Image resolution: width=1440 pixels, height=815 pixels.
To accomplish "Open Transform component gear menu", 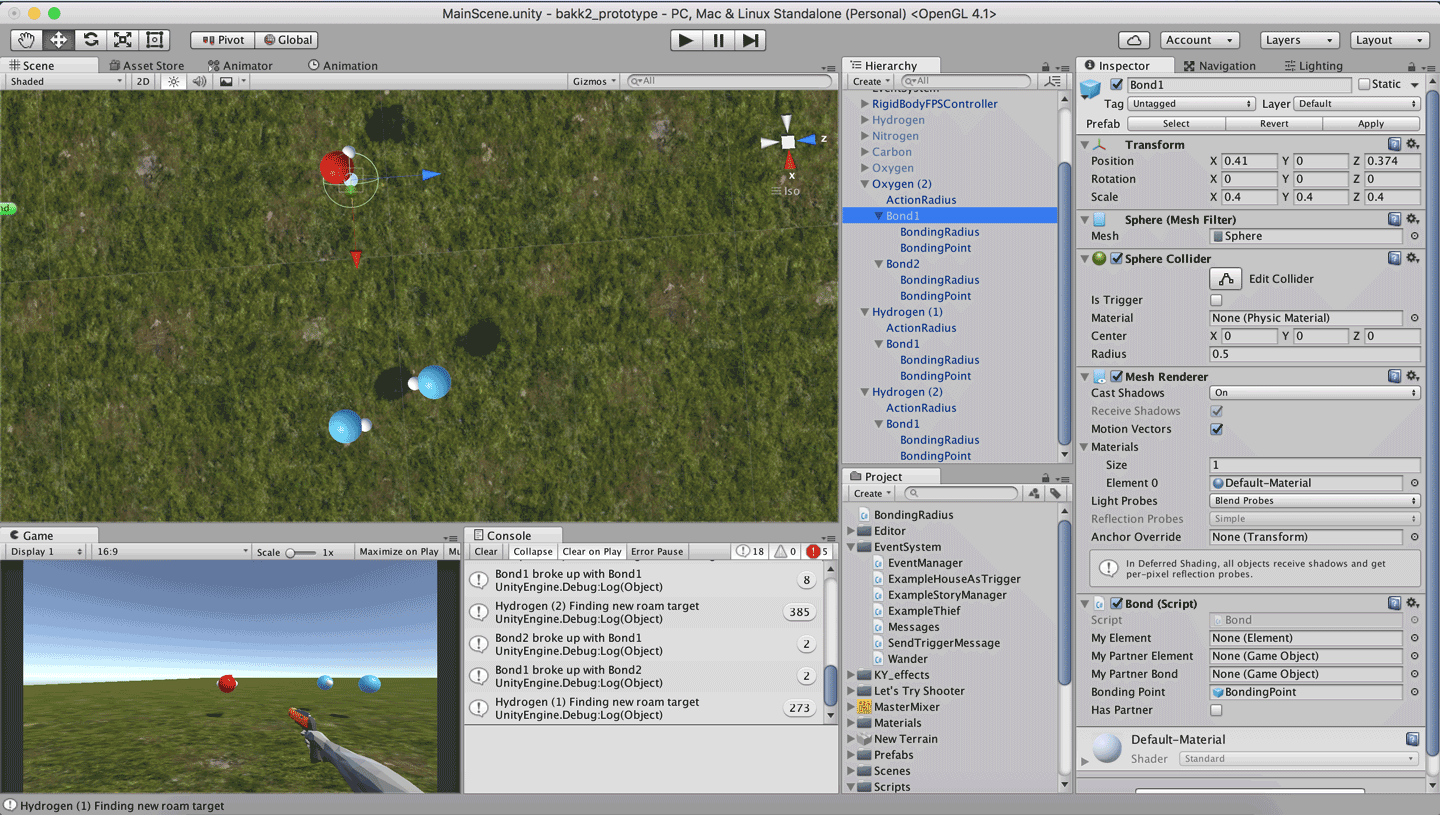I will (1412, 145).
